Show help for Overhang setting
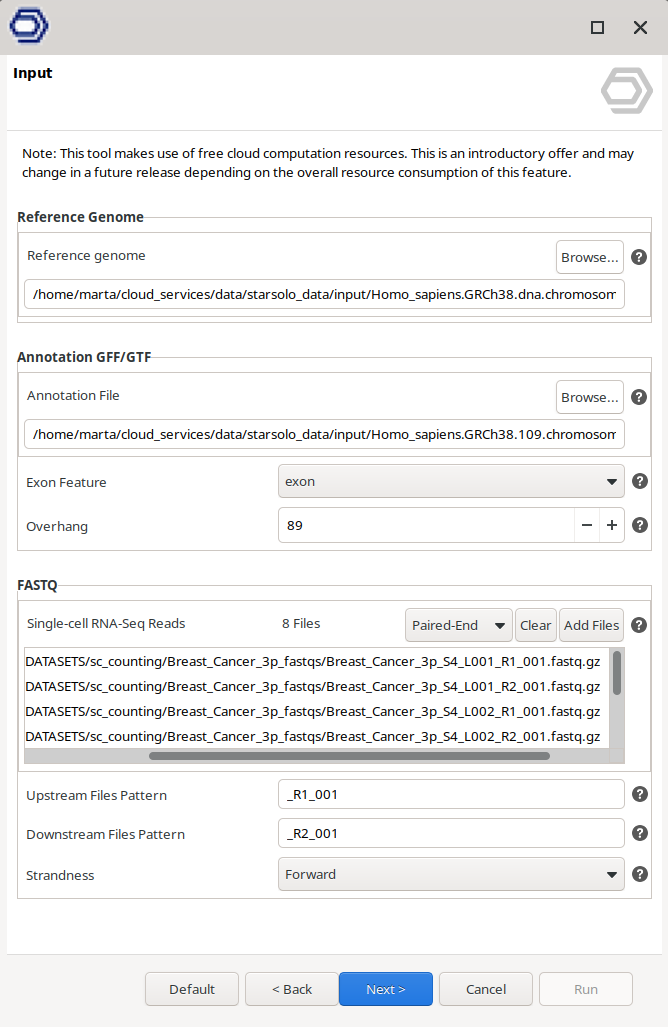The width and height of the screenshot is (668, 1027). coord(639,525)
